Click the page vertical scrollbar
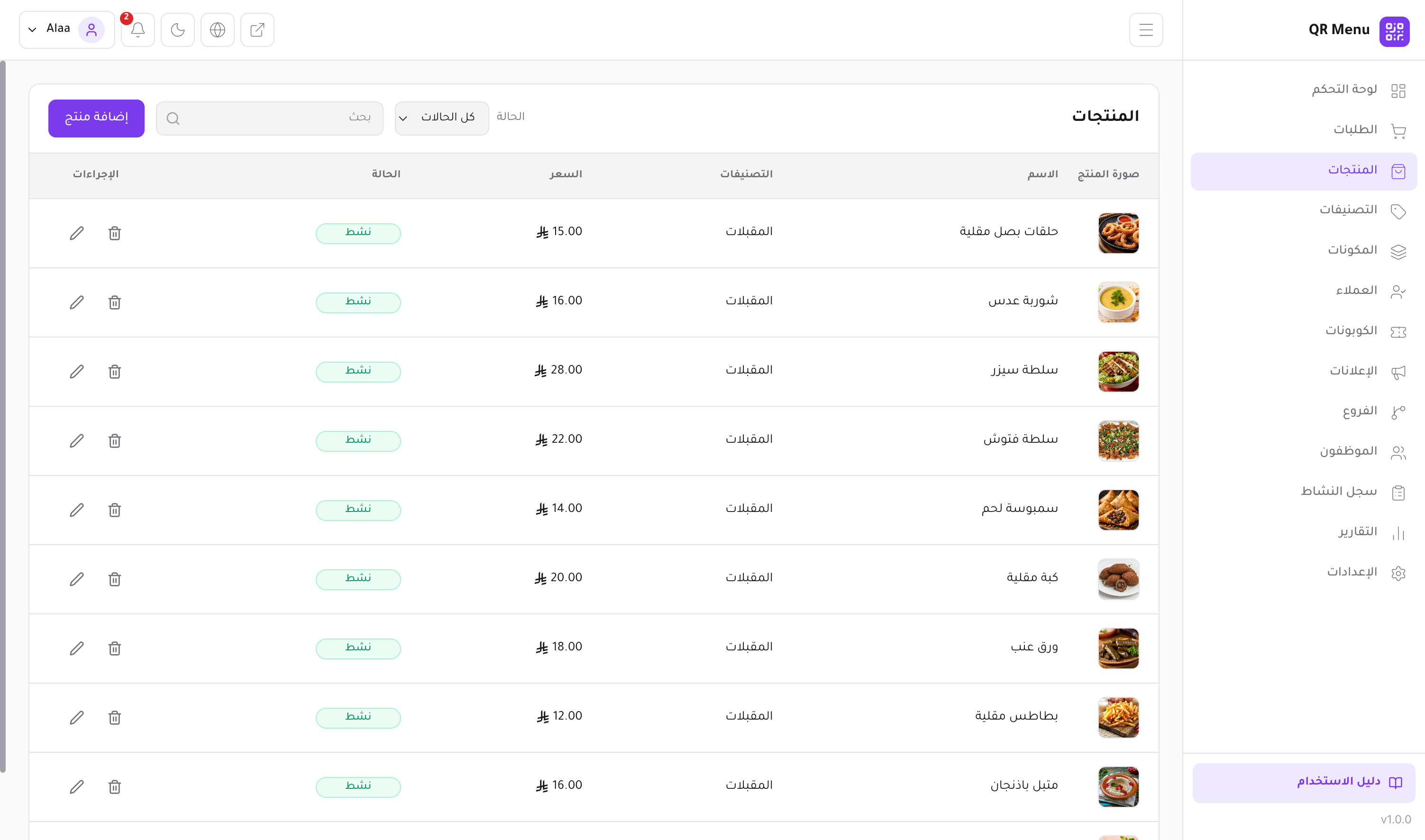This screenshot has width=1425, height=840. click(x=3, y=416)
